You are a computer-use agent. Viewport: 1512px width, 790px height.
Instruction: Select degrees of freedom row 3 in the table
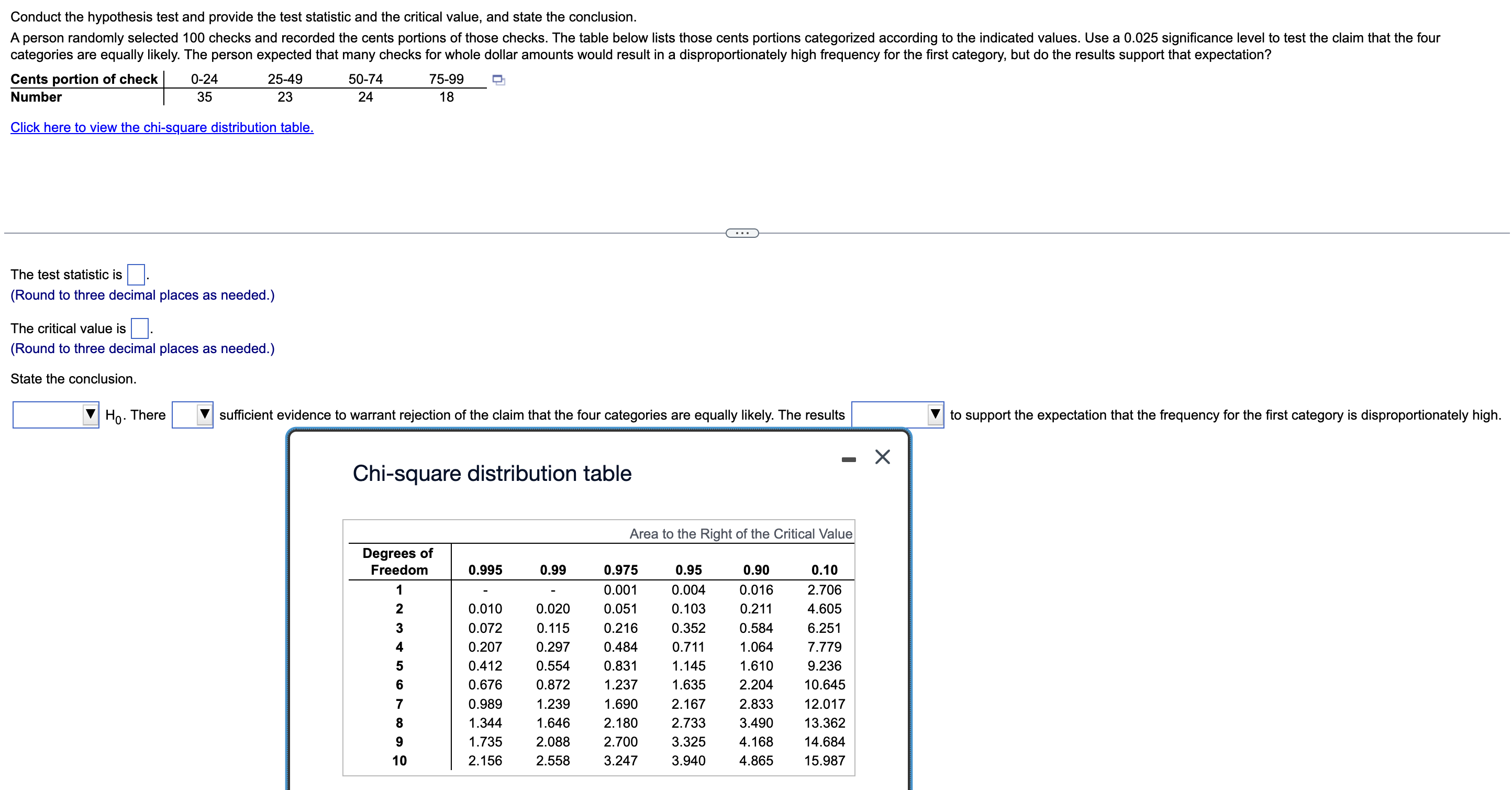[399, 628]
